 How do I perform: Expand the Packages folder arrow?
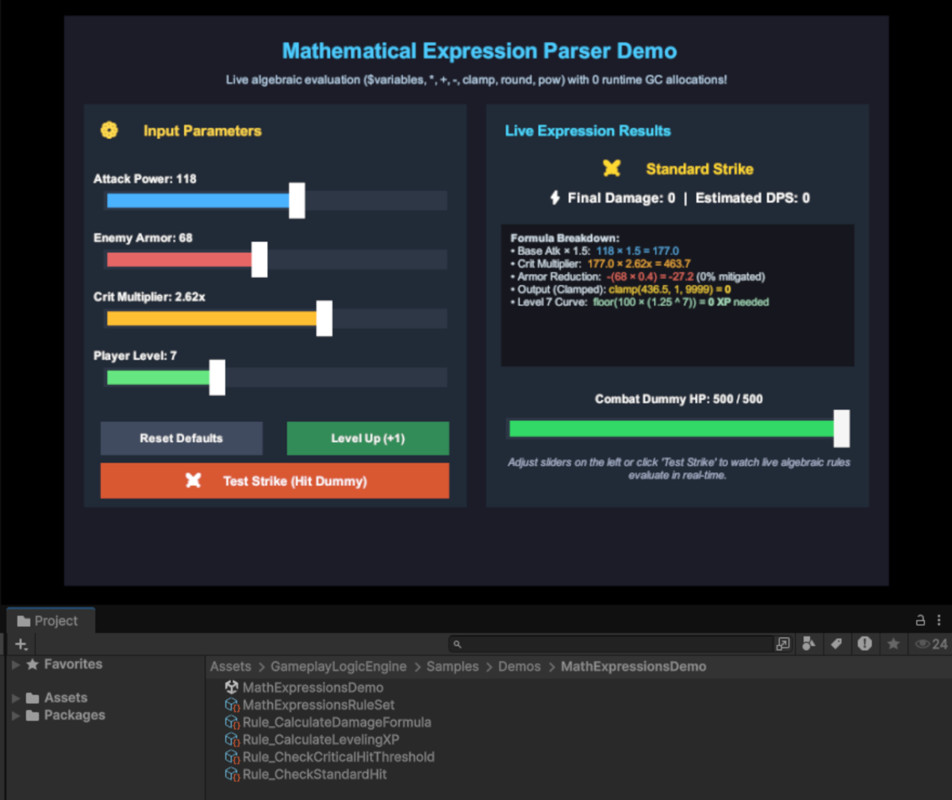16,716
